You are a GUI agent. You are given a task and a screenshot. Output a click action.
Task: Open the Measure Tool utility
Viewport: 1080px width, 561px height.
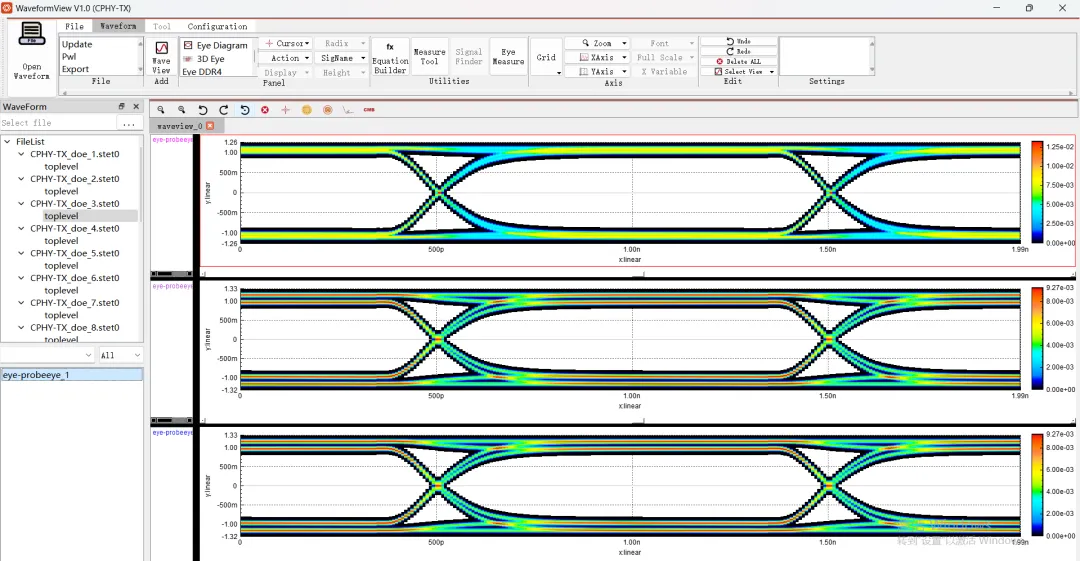coord(429,57)
